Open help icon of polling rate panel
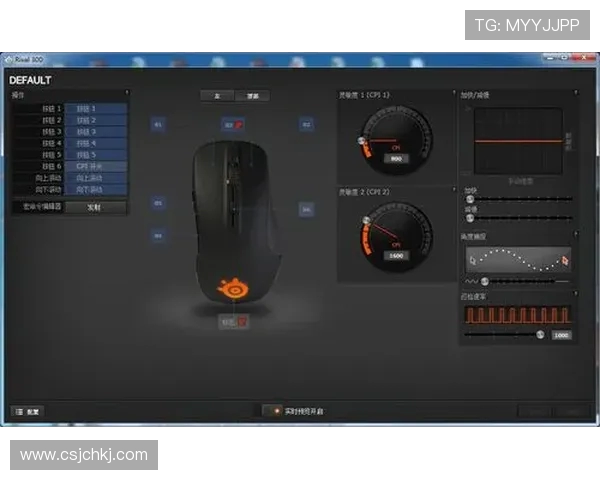600x480 pixels. [576, 294]
